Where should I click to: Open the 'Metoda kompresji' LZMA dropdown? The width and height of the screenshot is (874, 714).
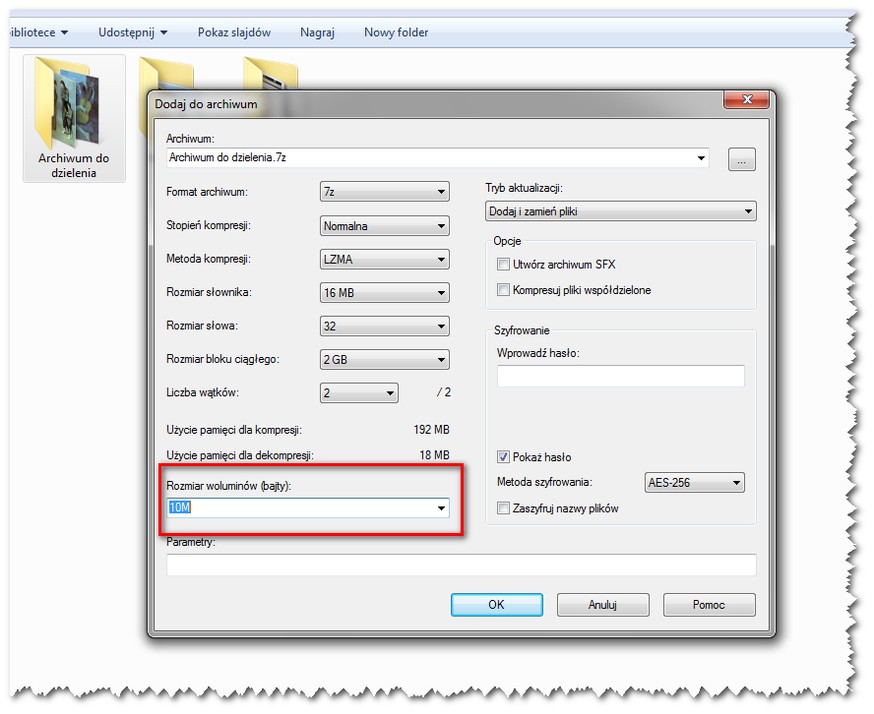pos(384,260)
